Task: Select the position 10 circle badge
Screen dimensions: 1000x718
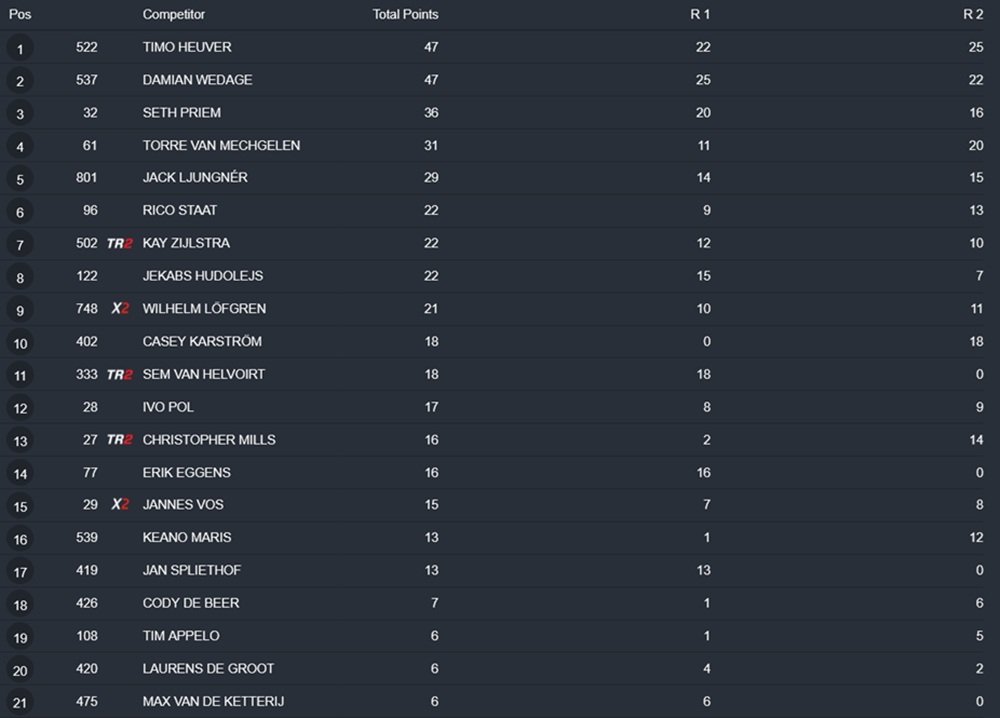Action: coord(20,343)
